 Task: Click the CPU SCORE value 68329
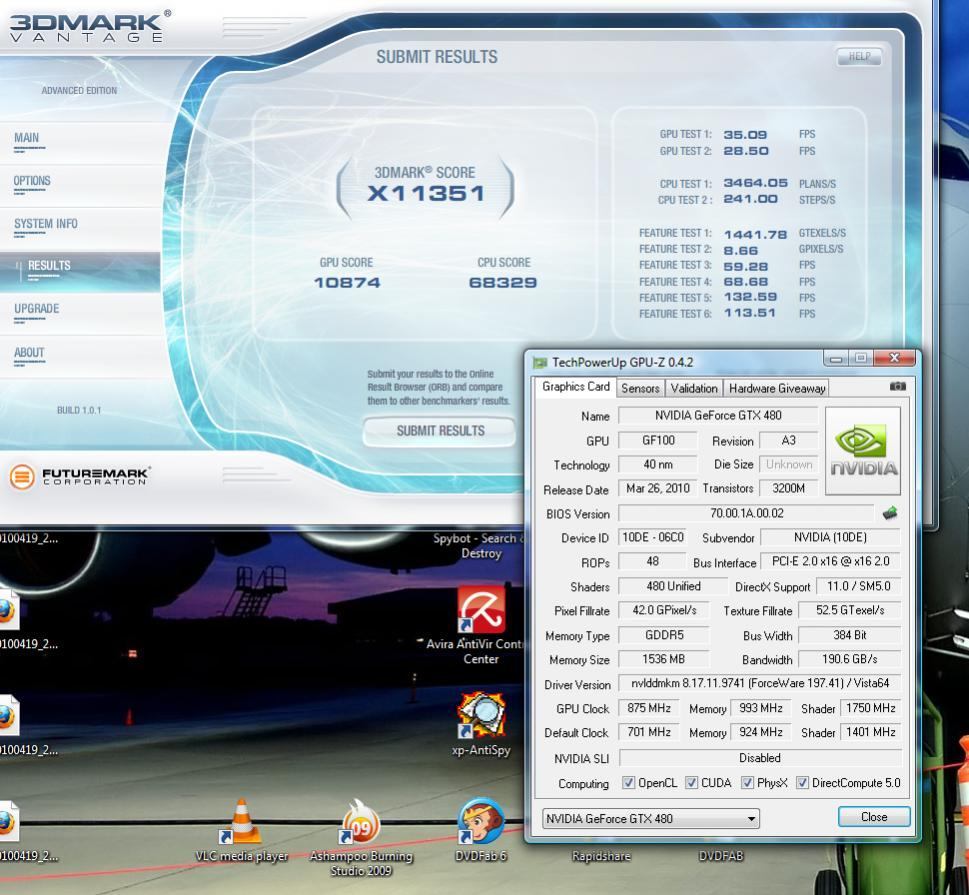pos(502,282)
